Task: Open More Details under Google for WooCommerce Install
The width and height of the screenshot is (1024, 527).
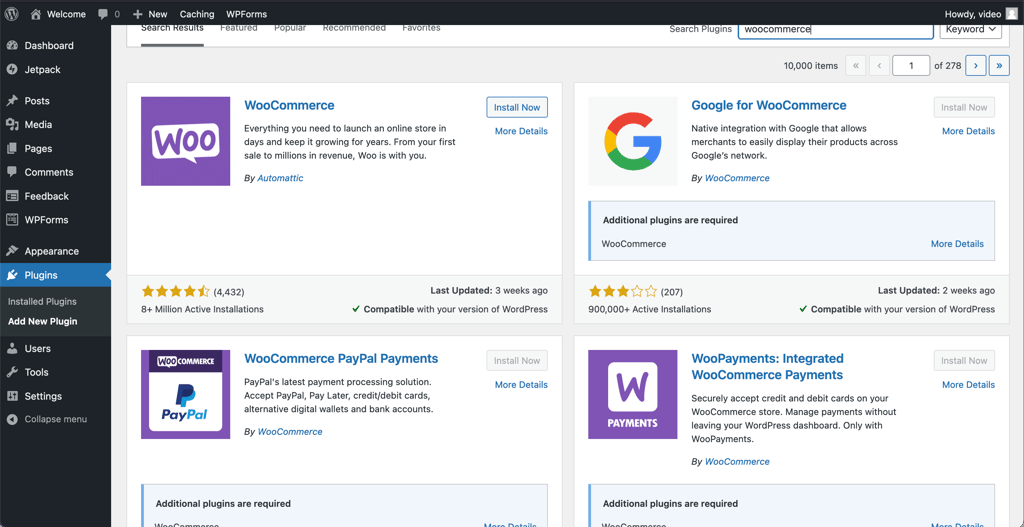Action: coord(968,131)
